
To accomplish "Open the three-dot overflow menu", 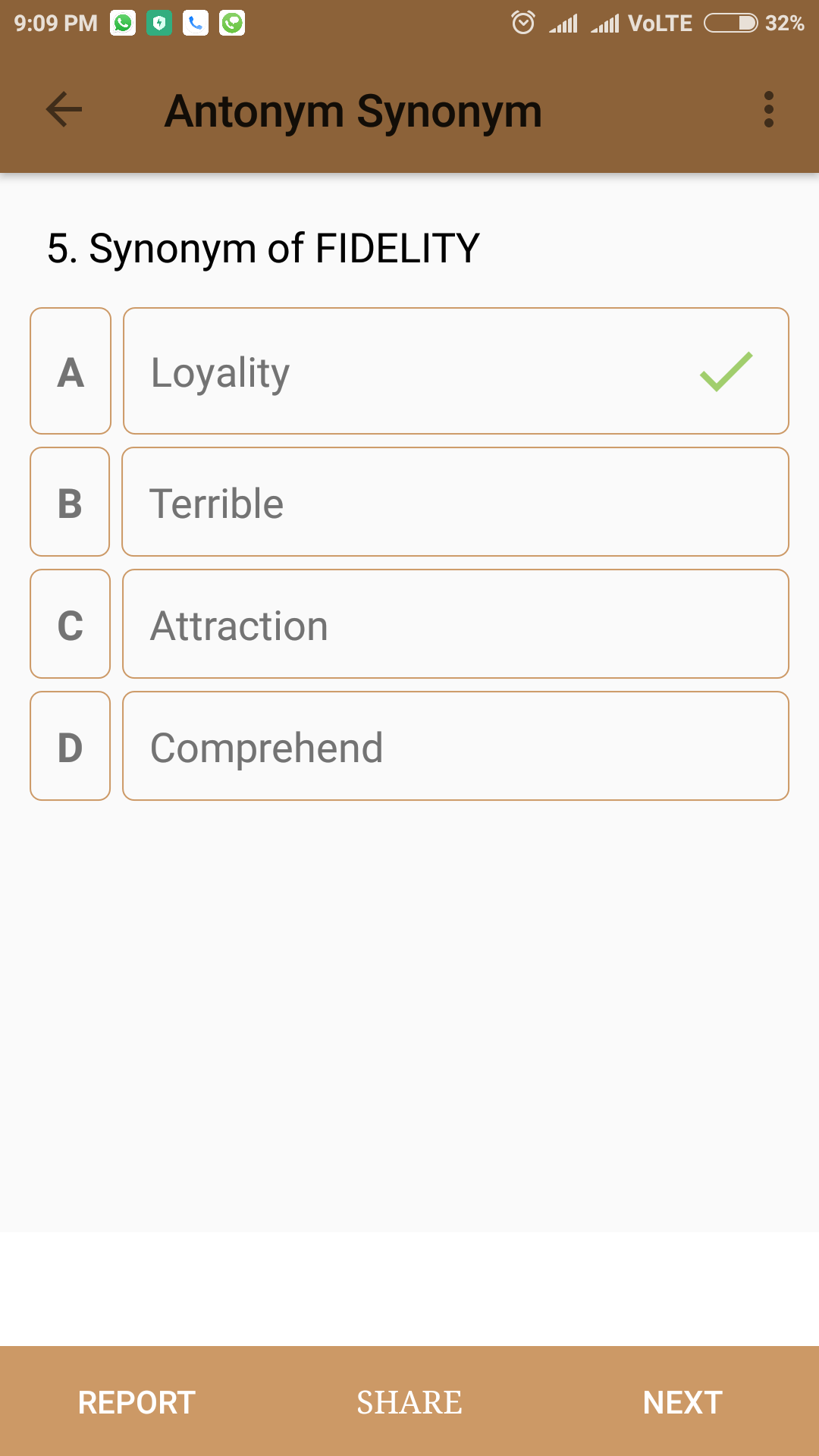I will (768, 110).
